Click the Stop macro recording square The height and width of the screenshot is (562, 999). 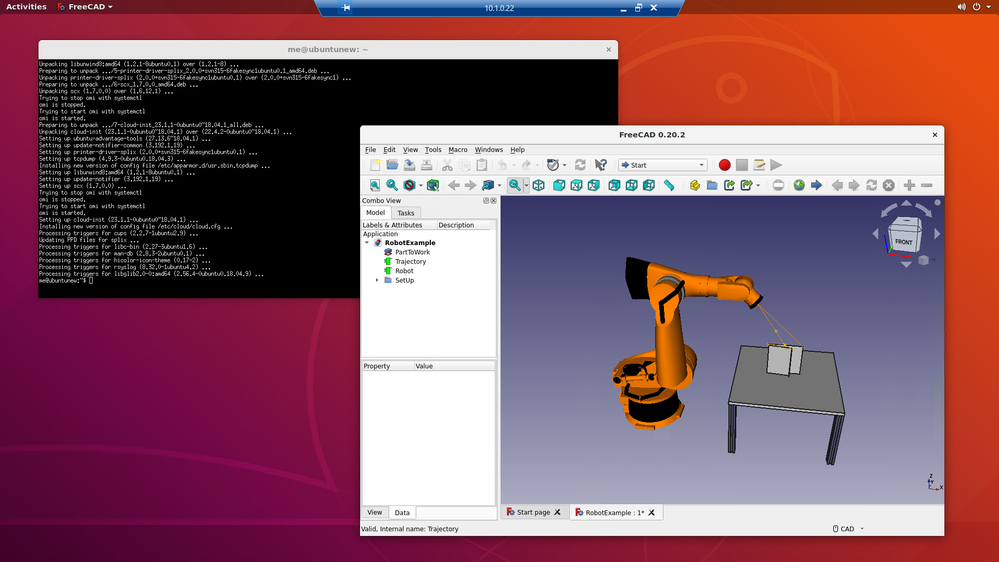[742, 165]
